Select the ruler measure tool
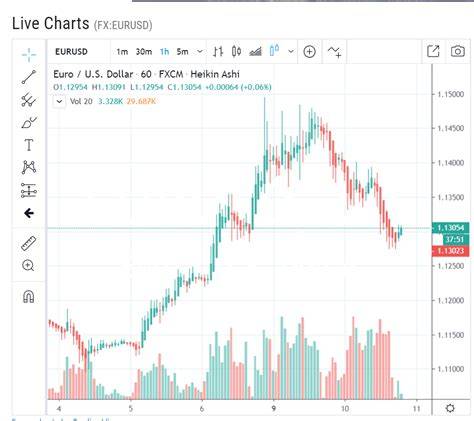Screen dimensions: 474x421 (29, 243)
